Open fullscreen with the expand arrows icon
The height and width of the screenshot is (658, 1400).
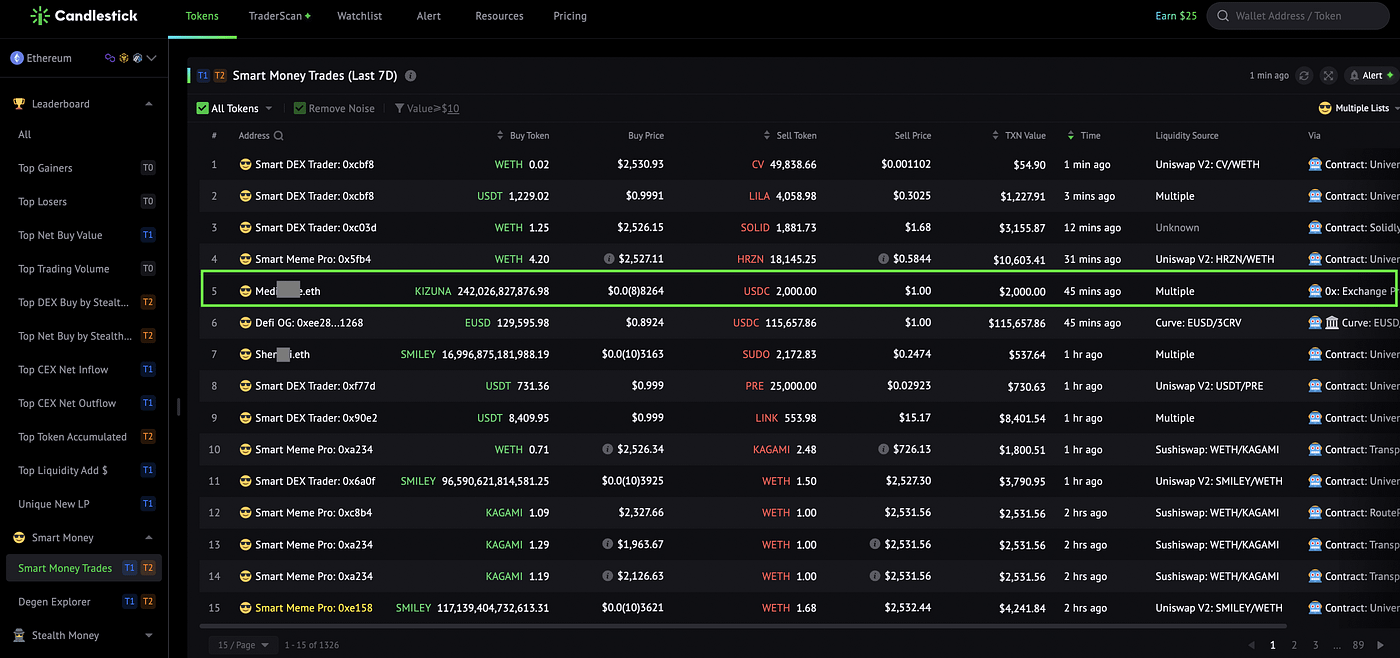pos(1328,75)
